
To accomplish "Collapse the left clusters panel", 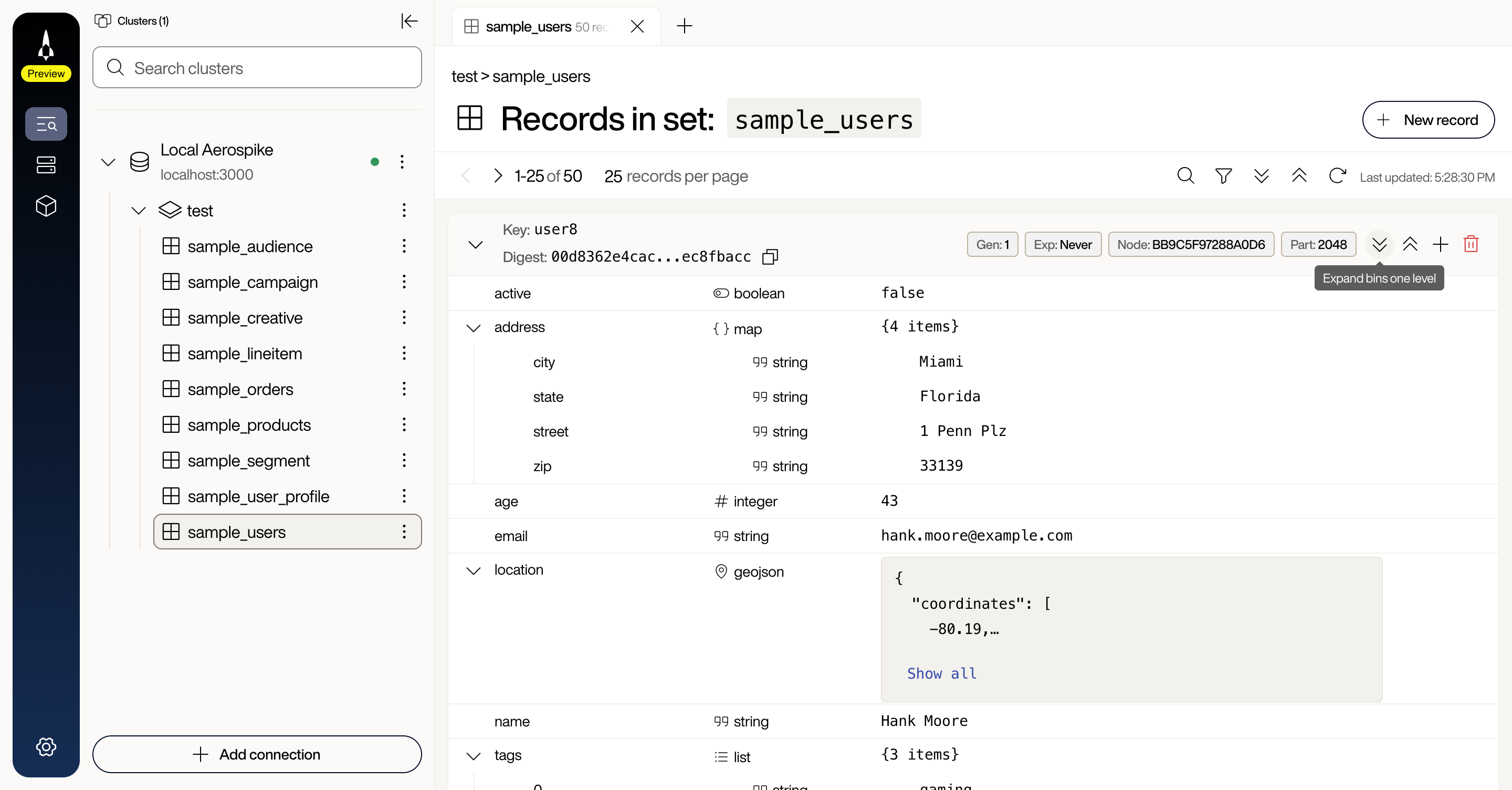I will pos(409,20).
